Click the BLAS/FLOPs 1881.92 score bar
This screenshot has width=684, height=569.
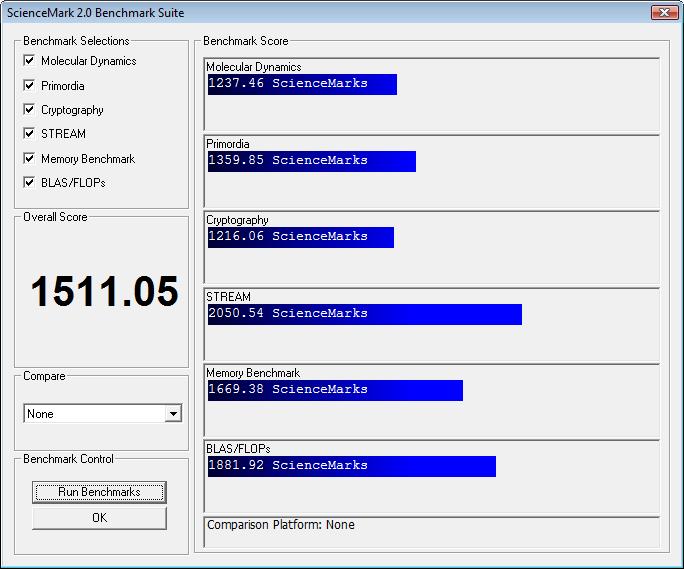tap(352, 466)
